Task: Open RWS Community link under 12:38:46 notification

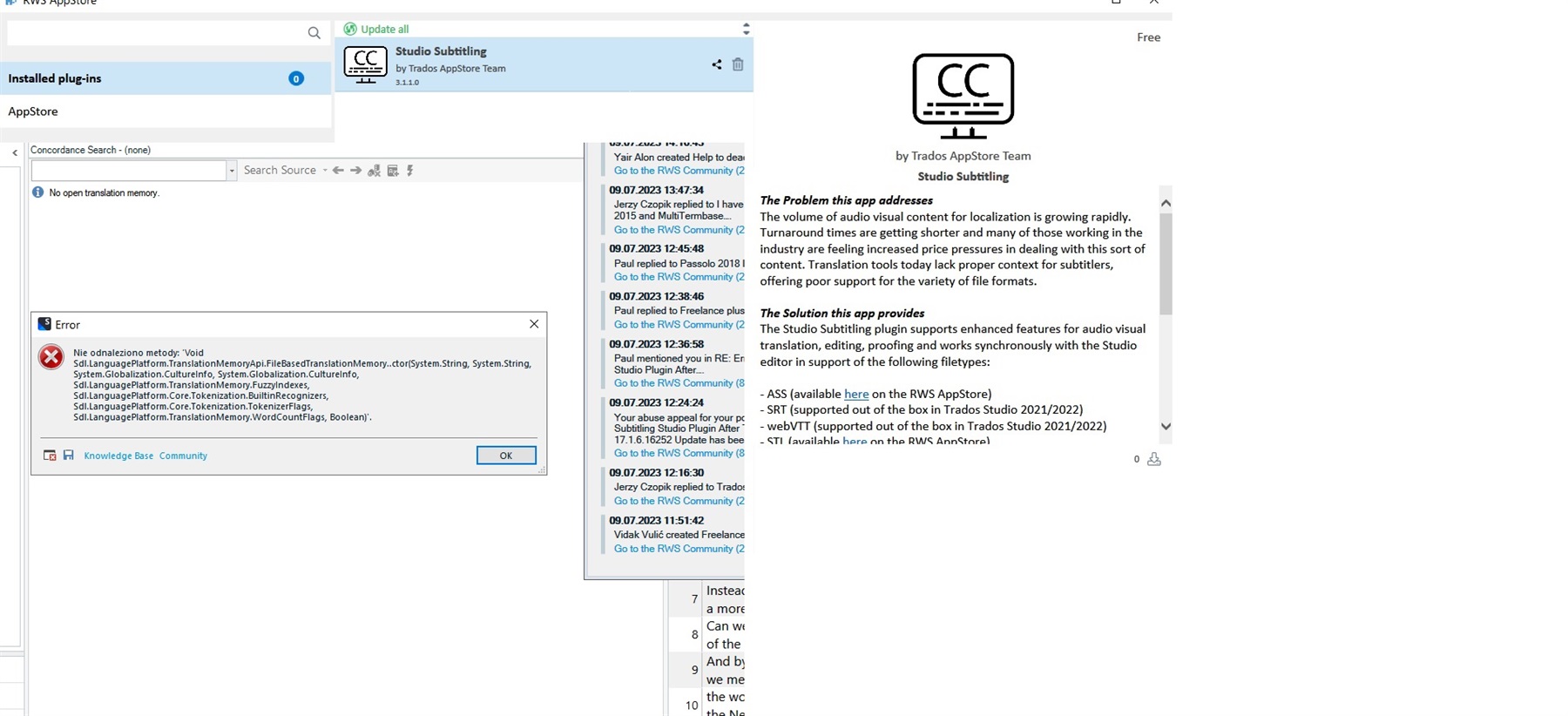Action: (679, 325)
